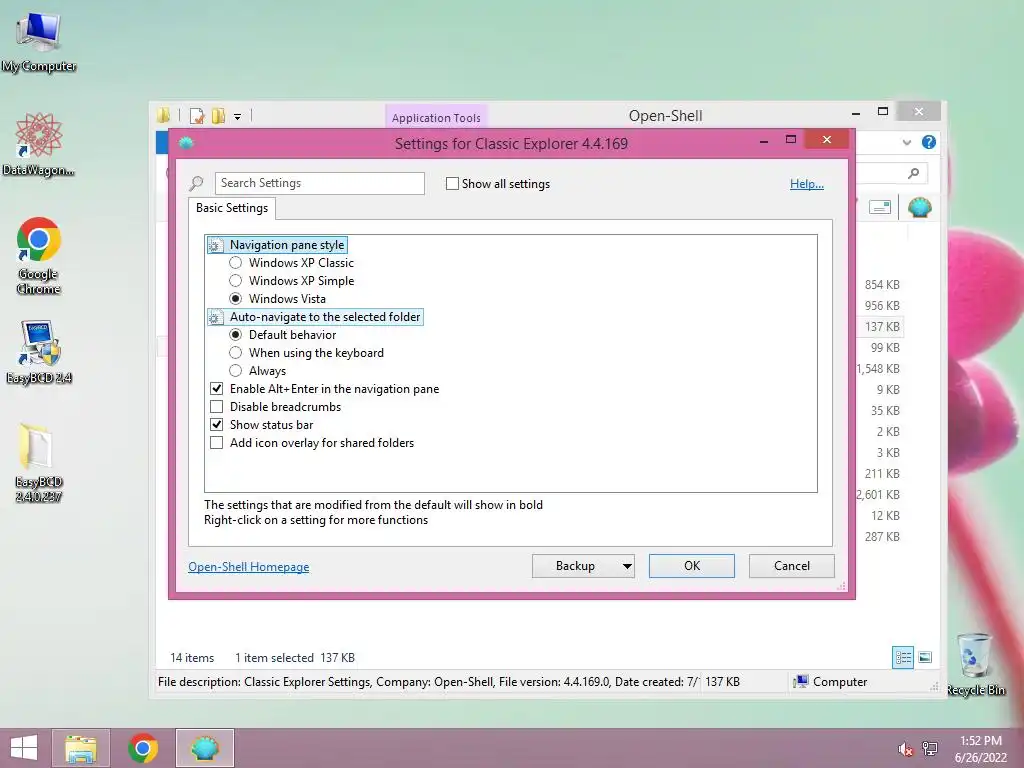Click the Backup button
Viewport: 1024px width, 768px height.
[575, 566]
